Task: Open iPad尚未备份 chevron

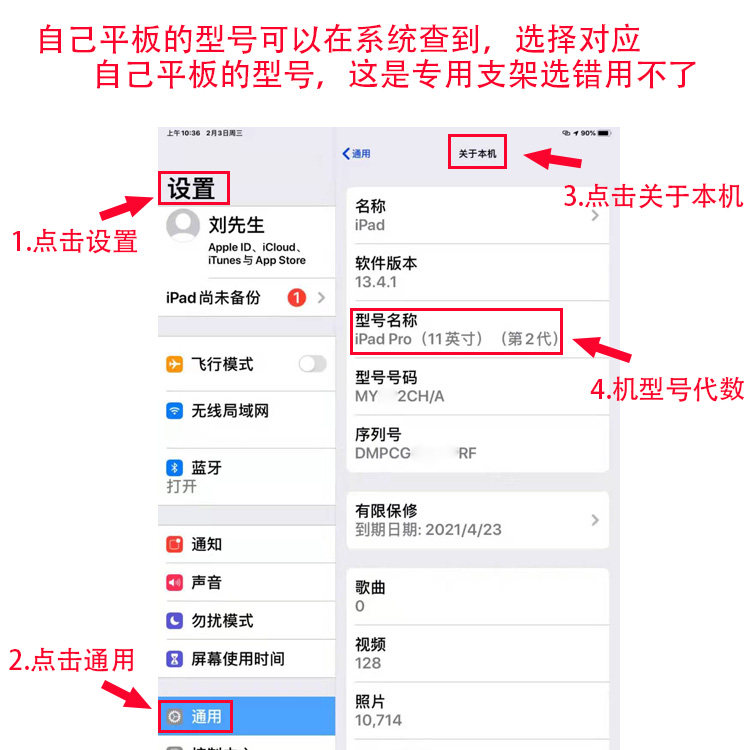Action: coord(321,298)
